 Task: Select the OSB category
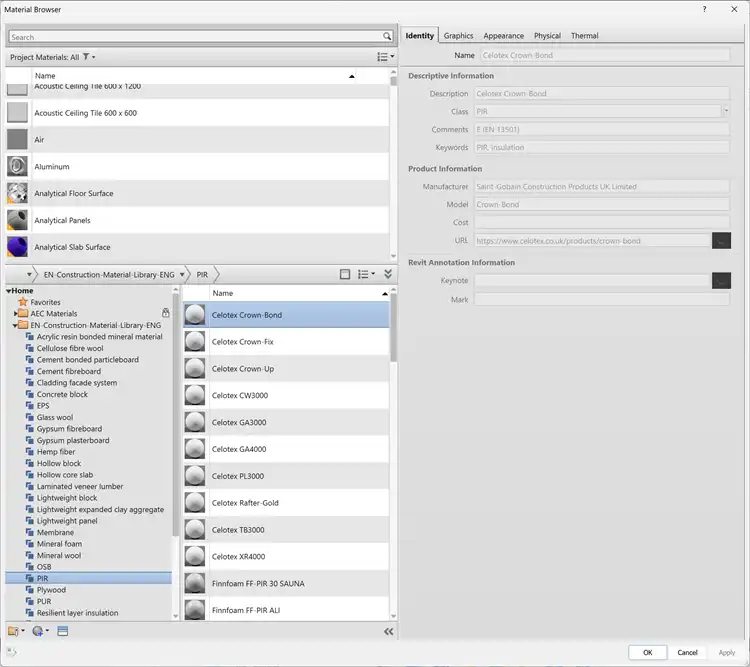pyautogui.click(x=44, y=567)
